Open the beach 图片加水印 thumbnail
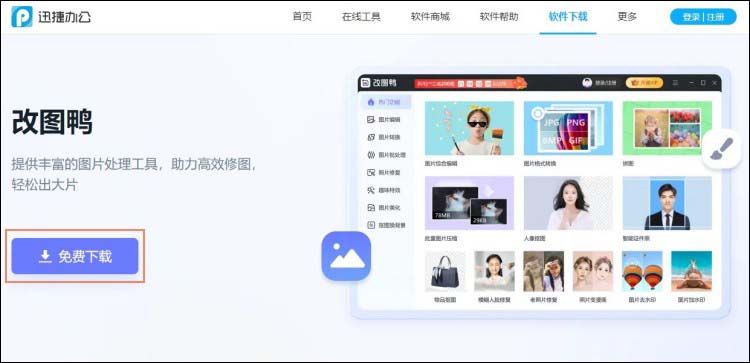This screenshot has width=750, height=363. (x=692, y=271)
